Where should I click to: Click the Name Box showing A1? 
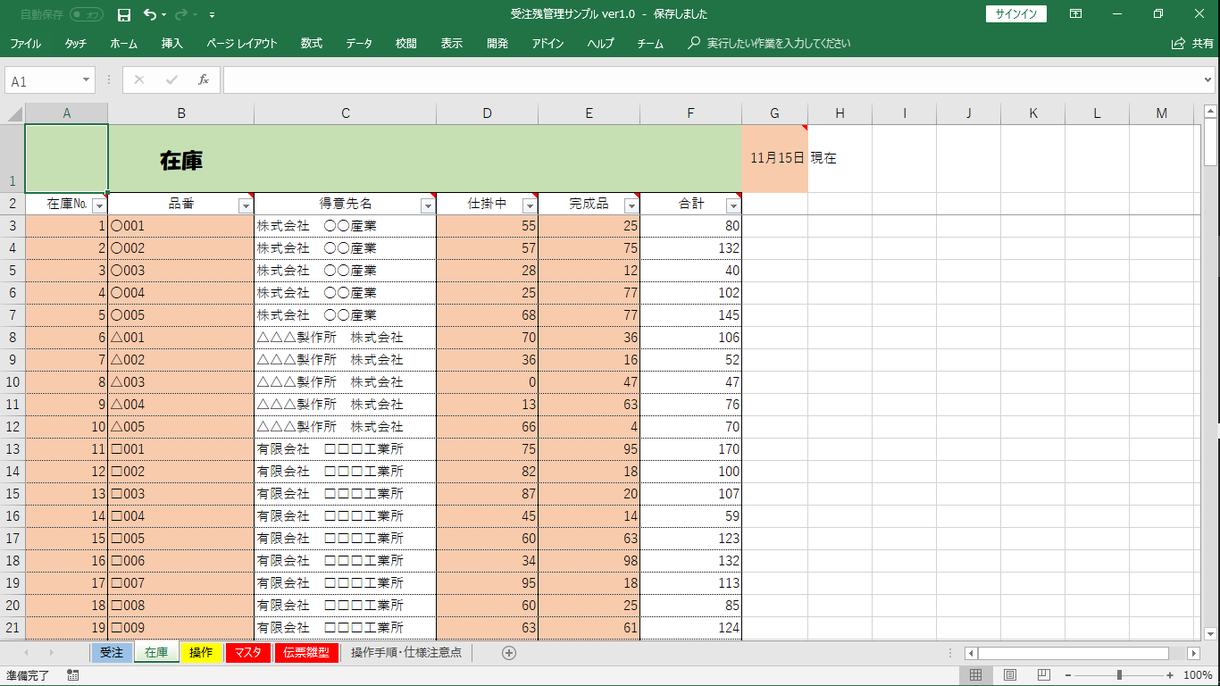[x=42, y=81]
